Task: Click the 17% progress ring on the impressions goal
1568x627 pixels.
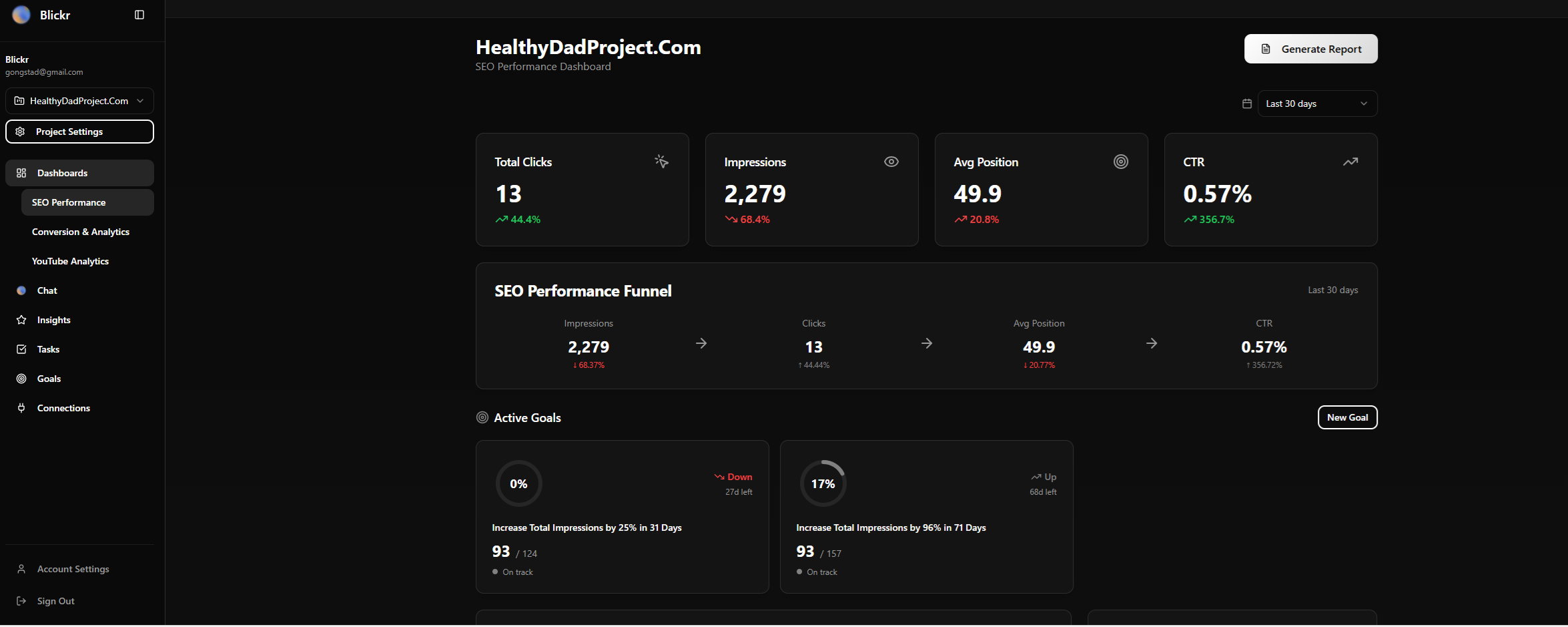Action: click(823, 483)
